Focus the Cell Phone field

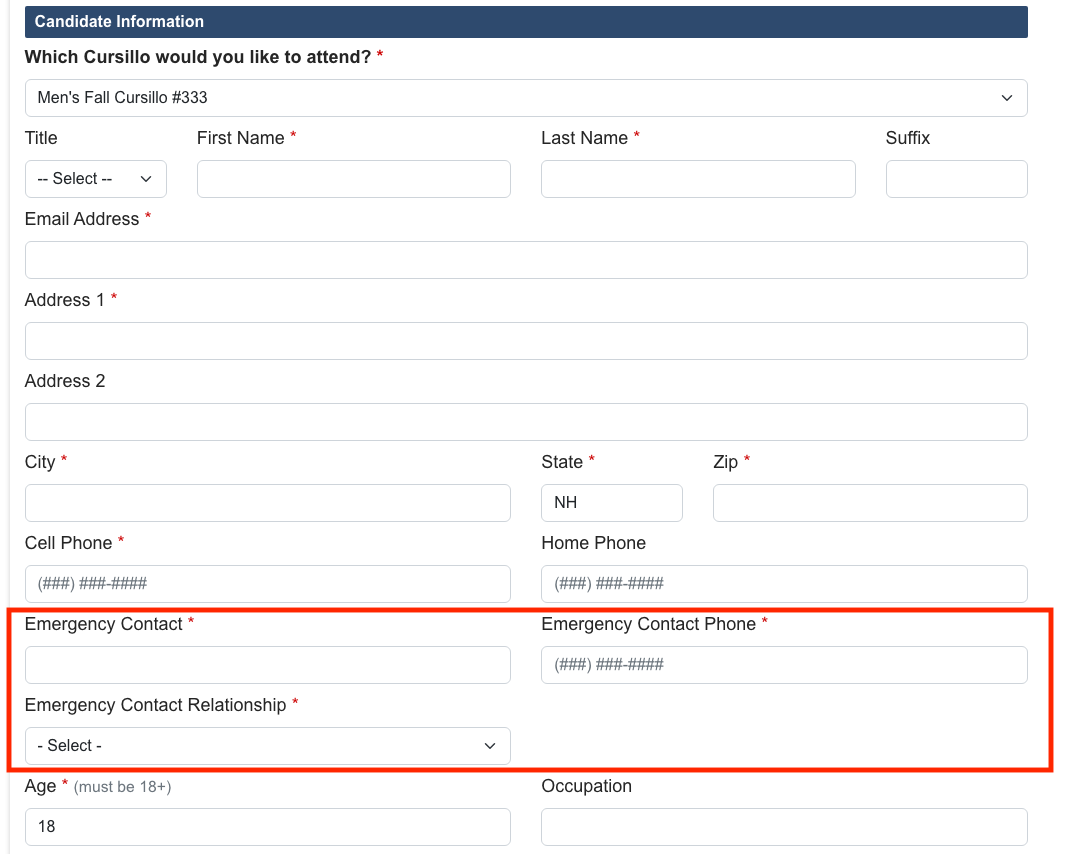pos(267,584)
